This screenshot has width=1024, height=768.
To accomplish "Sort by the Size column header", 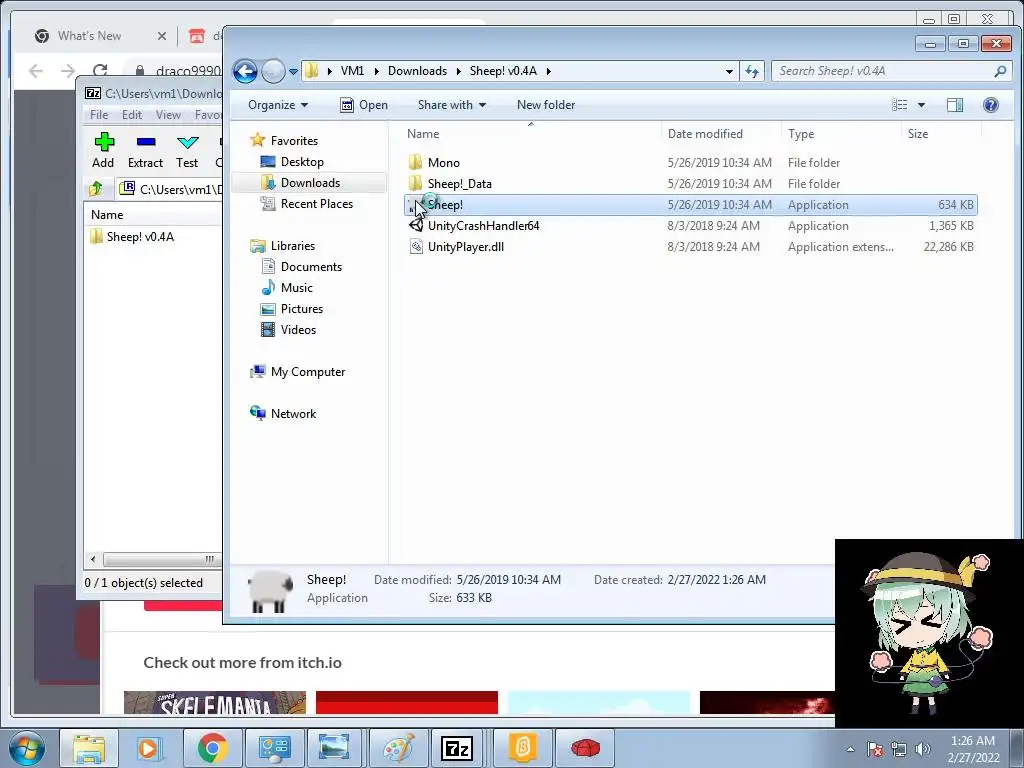I will [918, 134].
